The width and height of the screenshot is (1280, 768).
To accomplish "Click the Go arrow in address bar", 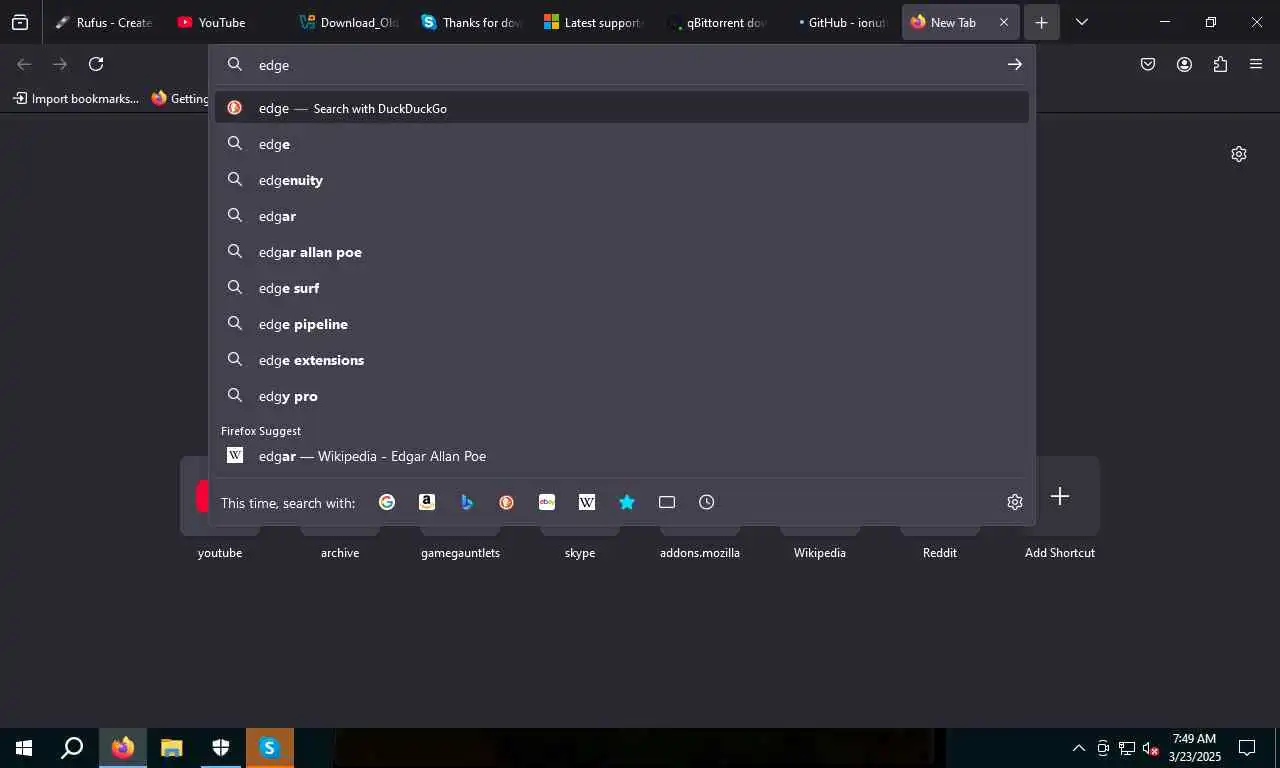I will pyautogui.click(x=1015, y=64).
